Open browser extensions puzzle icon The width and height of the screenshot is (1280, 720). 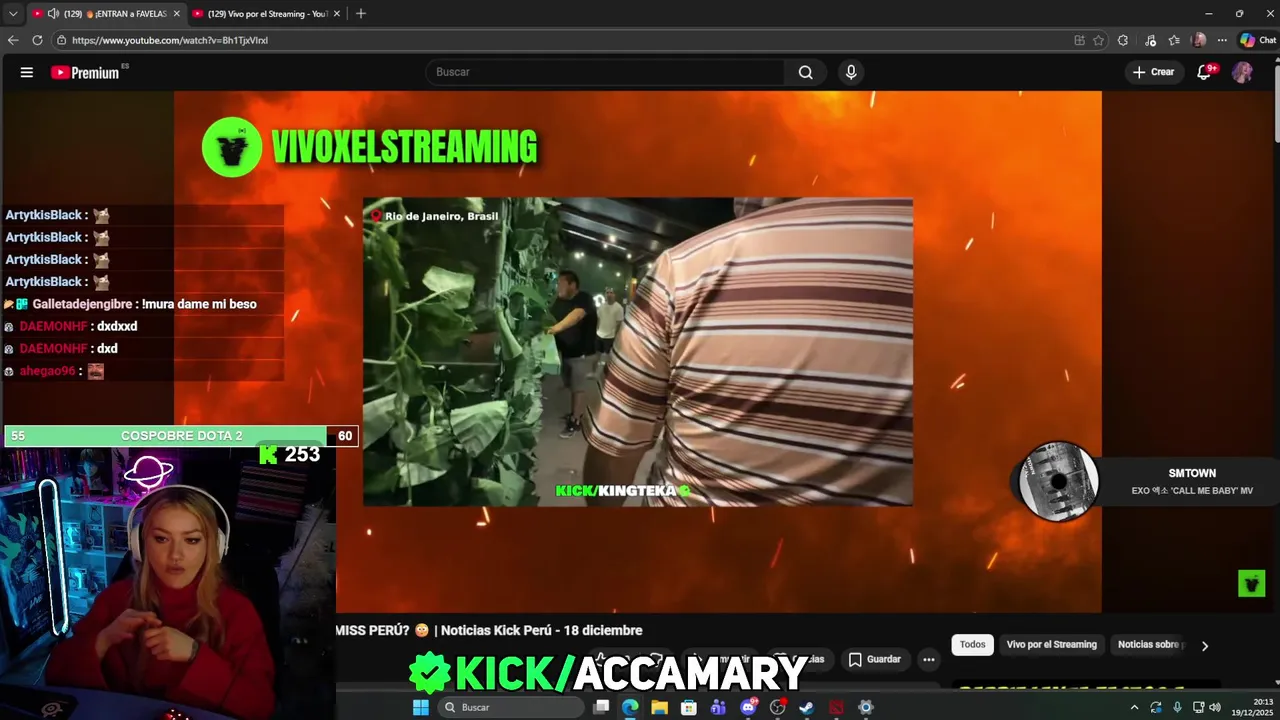[1123, 40]
